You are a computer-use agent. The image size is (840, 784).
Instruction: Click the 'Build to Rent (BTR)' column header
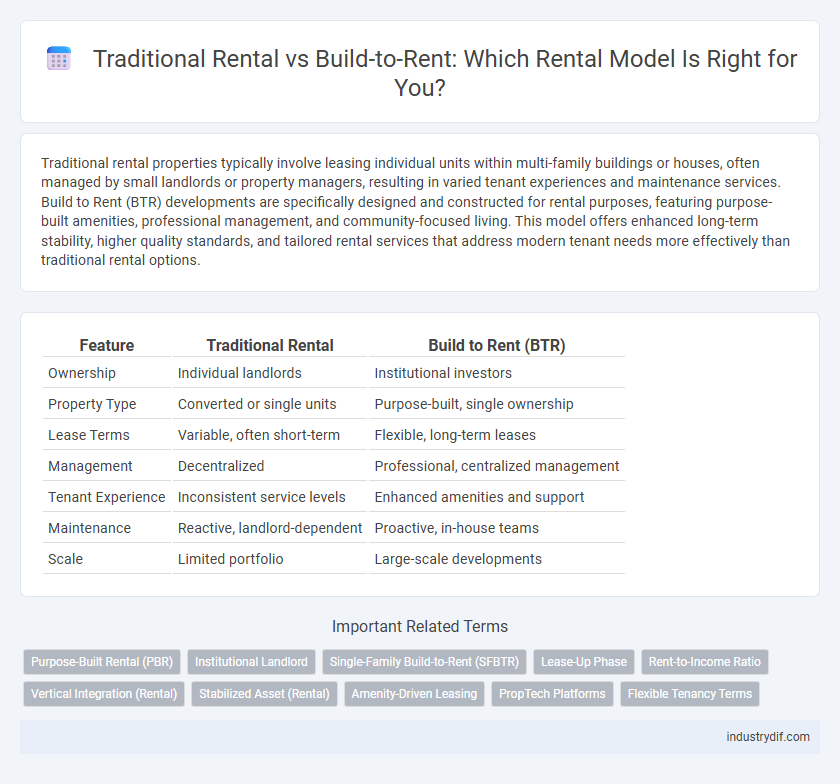click(x=497, y=345)
